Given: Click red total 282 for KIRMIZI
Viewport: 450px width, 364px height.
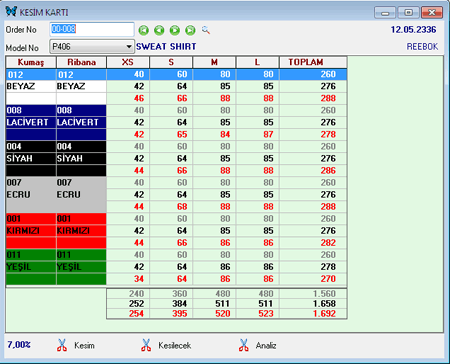Looking at the screenshot, I should (x=328, y=243).
